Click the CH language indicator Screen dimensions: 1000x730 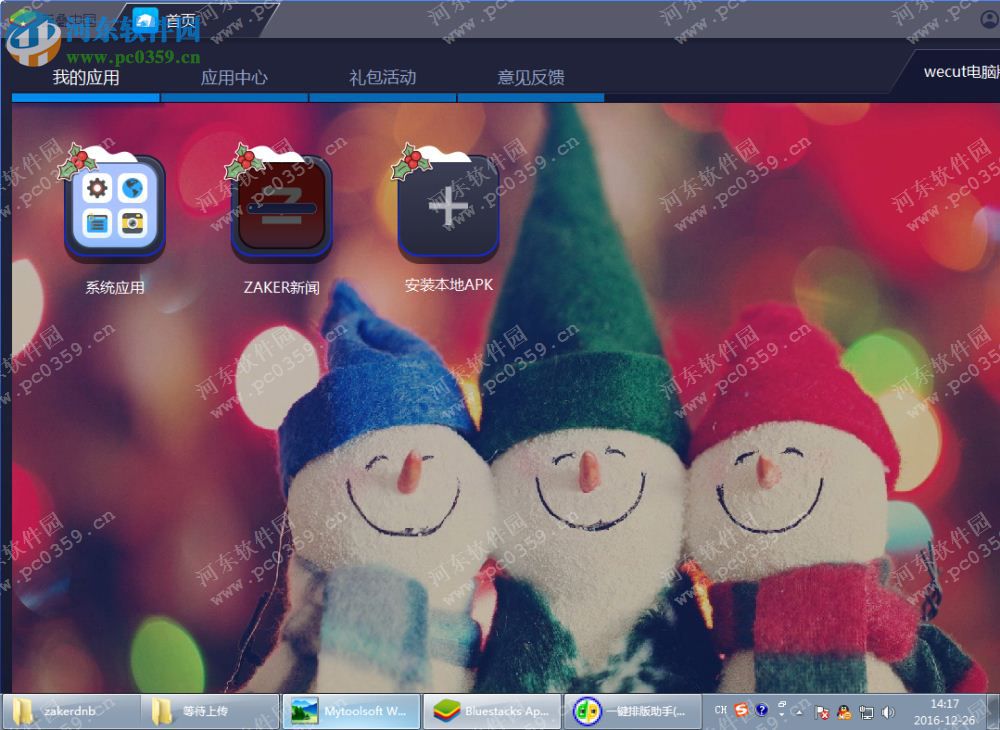point(719,711)
